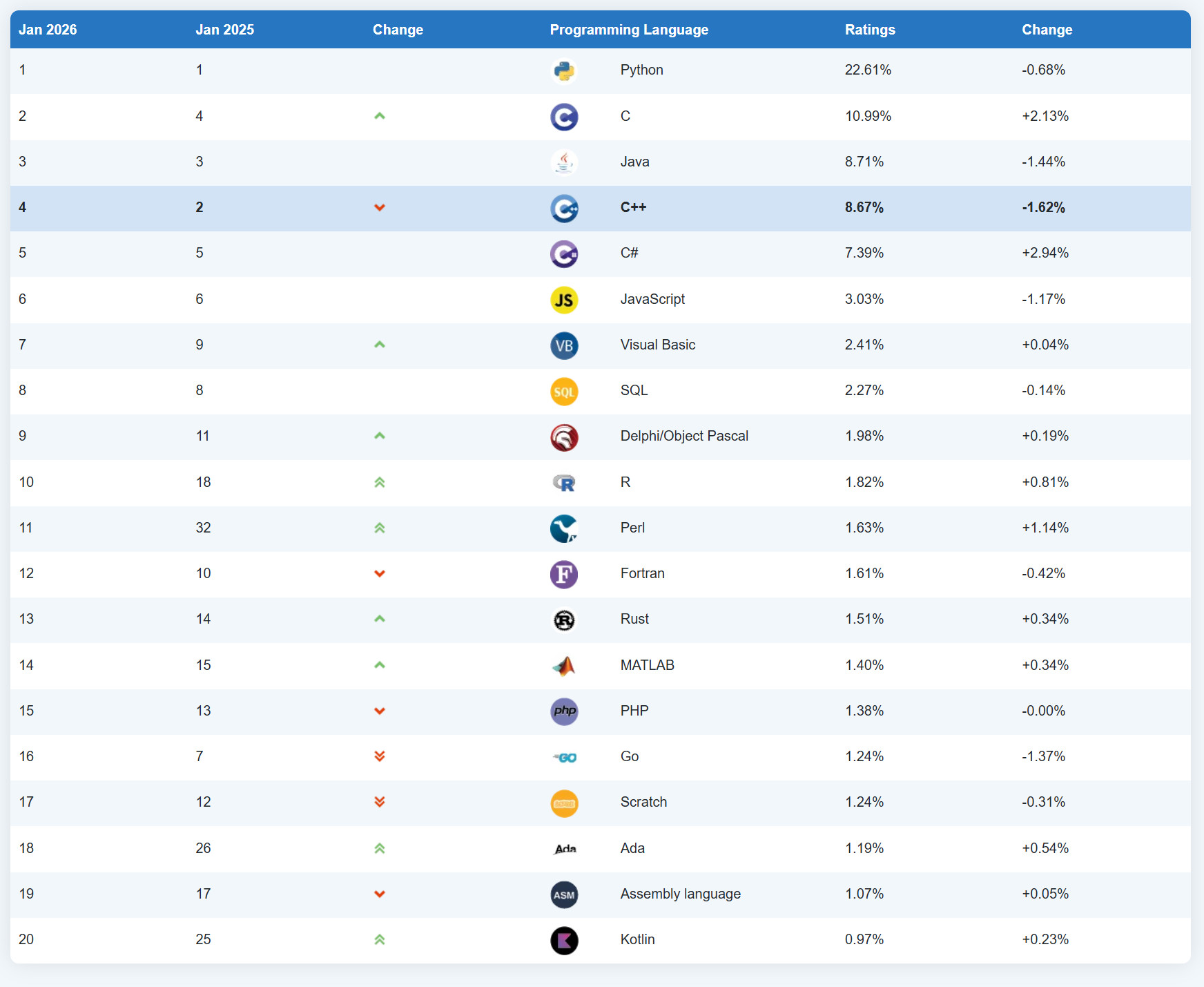This screenshot has width=1204, height=987.
Task: Click the Visual Basic VB icon
Action: pyautogui.click(x=564, y=345)
